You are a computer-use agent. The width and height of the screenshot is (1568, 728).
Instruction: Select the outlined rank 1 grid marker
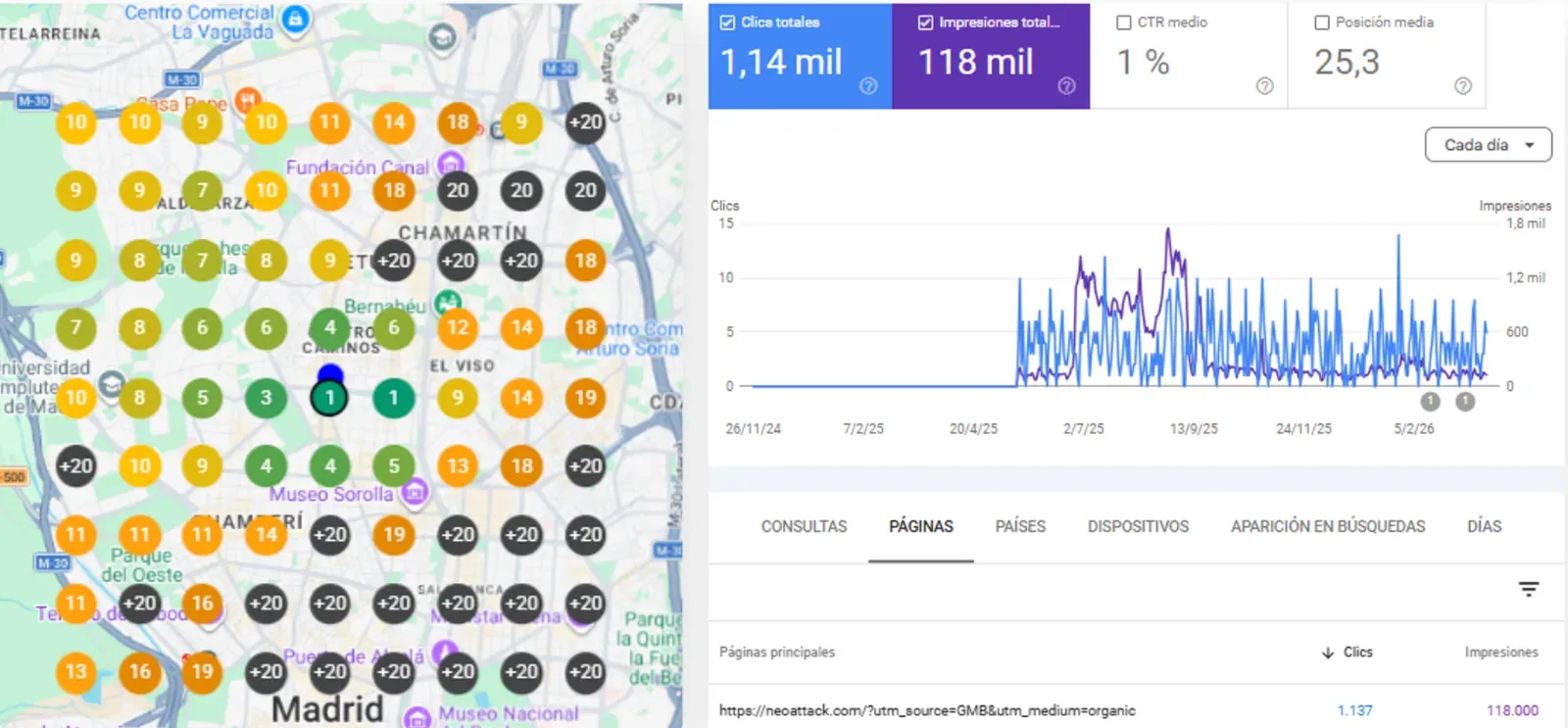click(329, 398)
